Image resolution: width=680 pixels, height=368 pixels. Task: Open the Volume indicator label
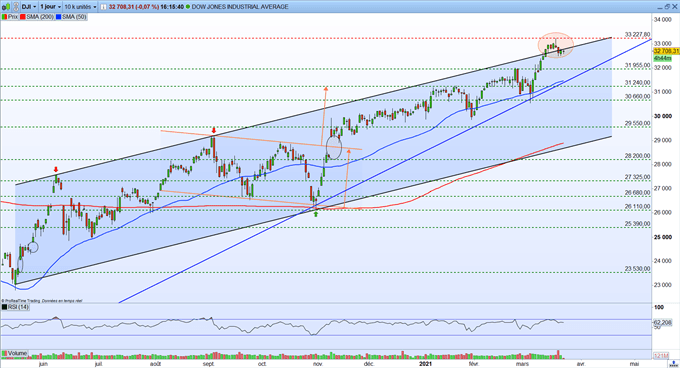pyautogui.click(x=17, y=353)
